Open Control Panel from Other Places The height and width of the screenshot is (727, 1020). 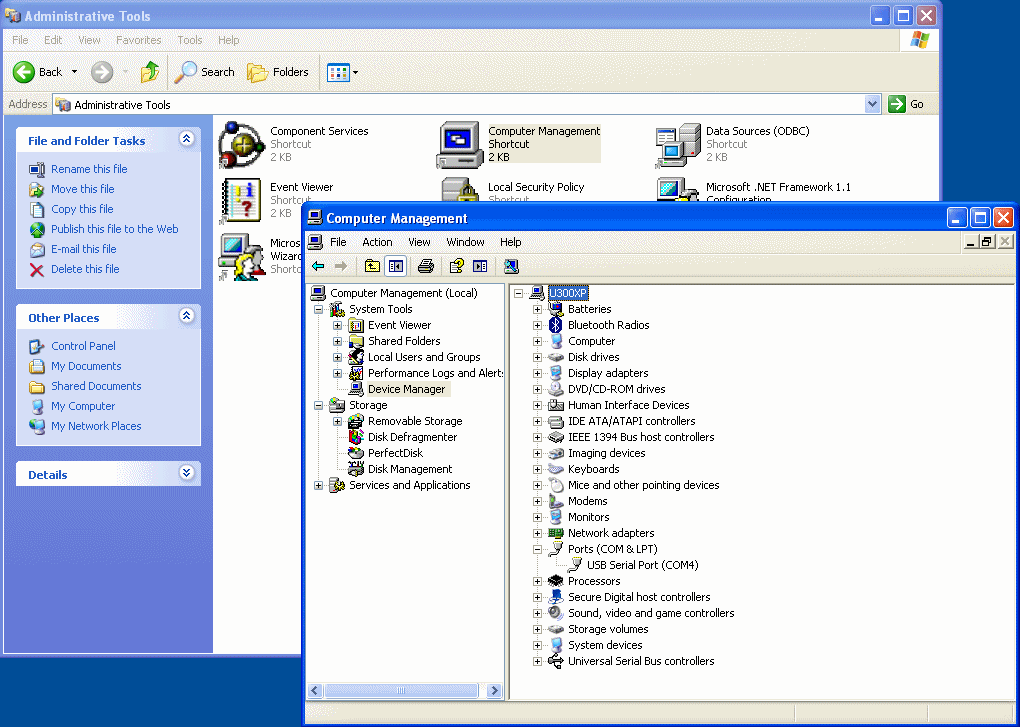click(83, 346)
